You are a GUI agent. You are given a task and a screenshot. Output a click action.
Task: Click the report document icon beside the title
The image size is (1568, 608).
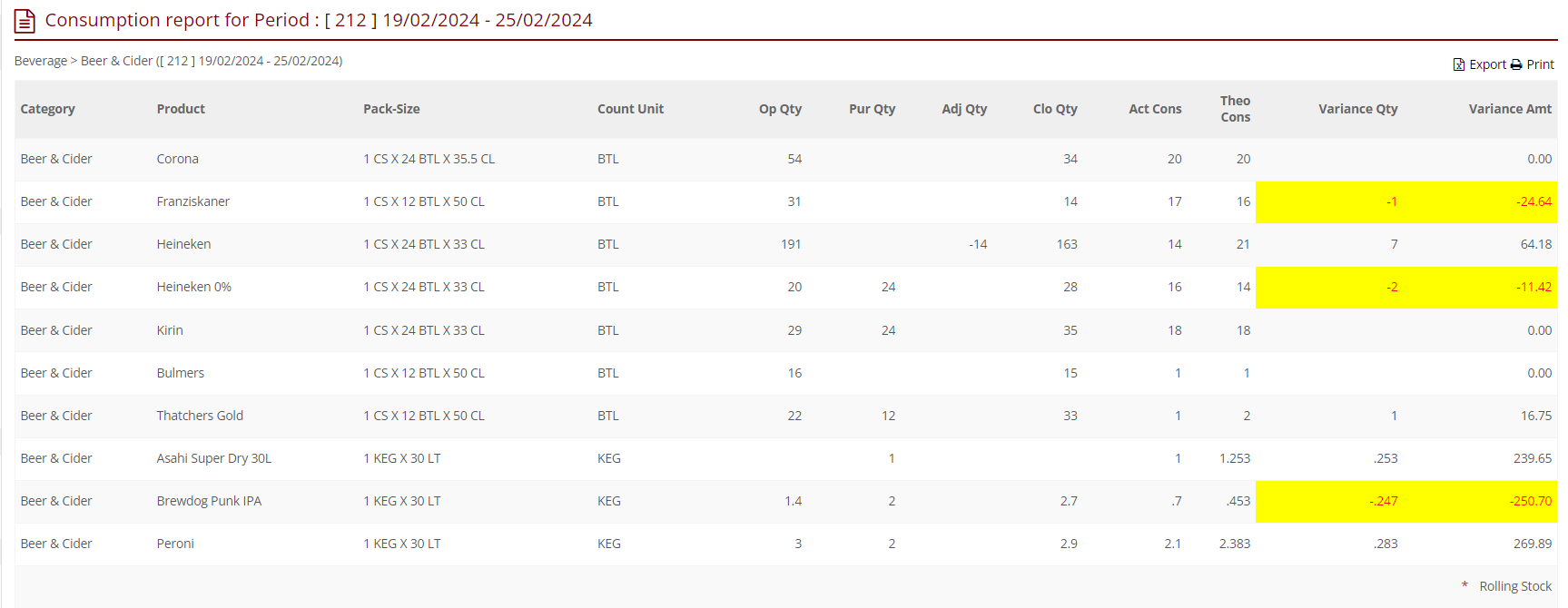click(25, 21)
